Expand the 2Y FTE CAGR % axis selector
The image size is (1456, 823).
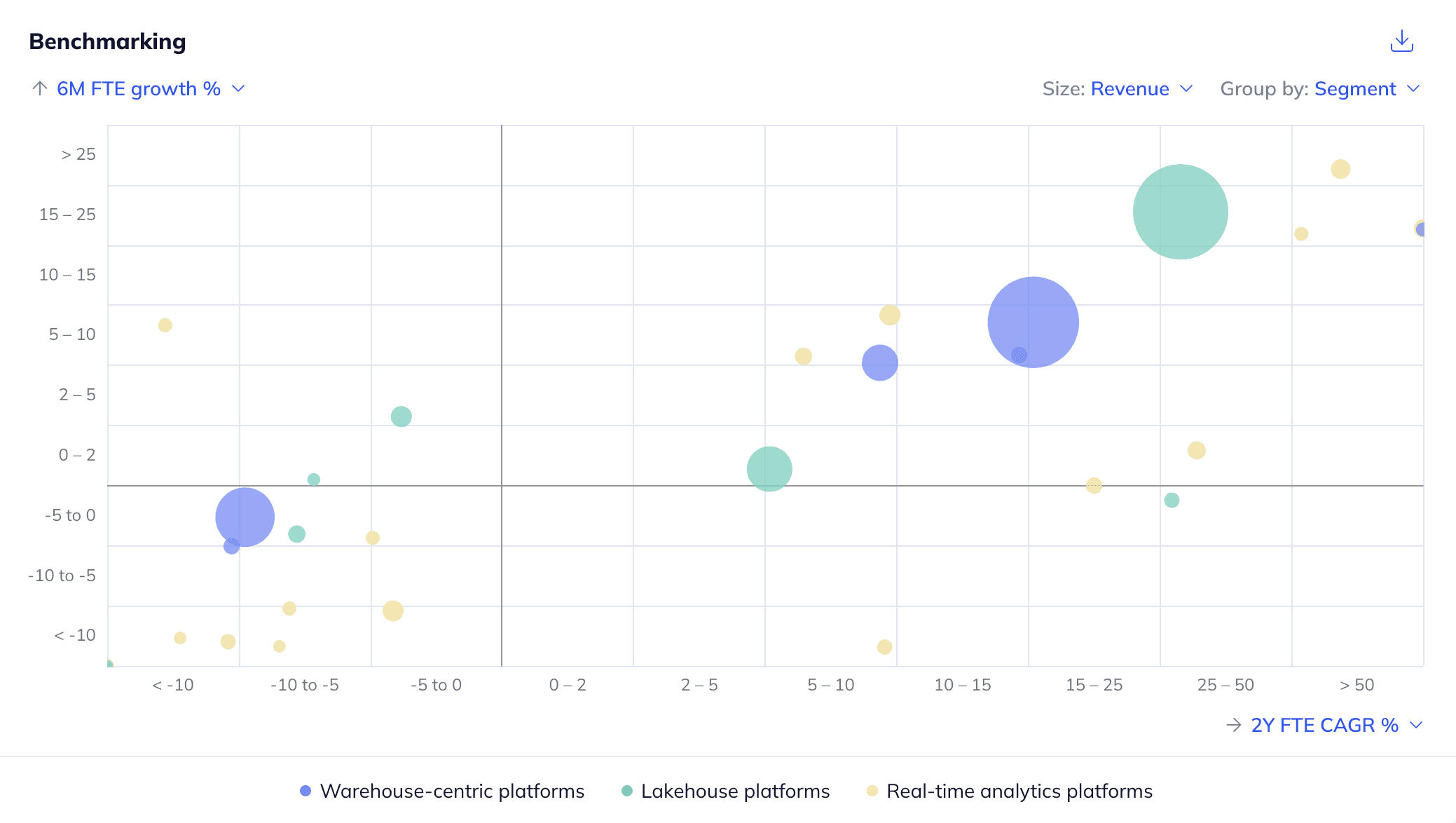point(1324,725)
